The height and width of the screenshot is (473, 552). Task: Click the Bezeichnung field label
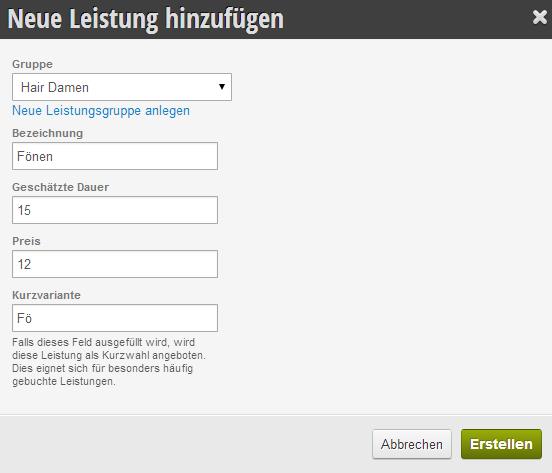click(x=48, y=133)
